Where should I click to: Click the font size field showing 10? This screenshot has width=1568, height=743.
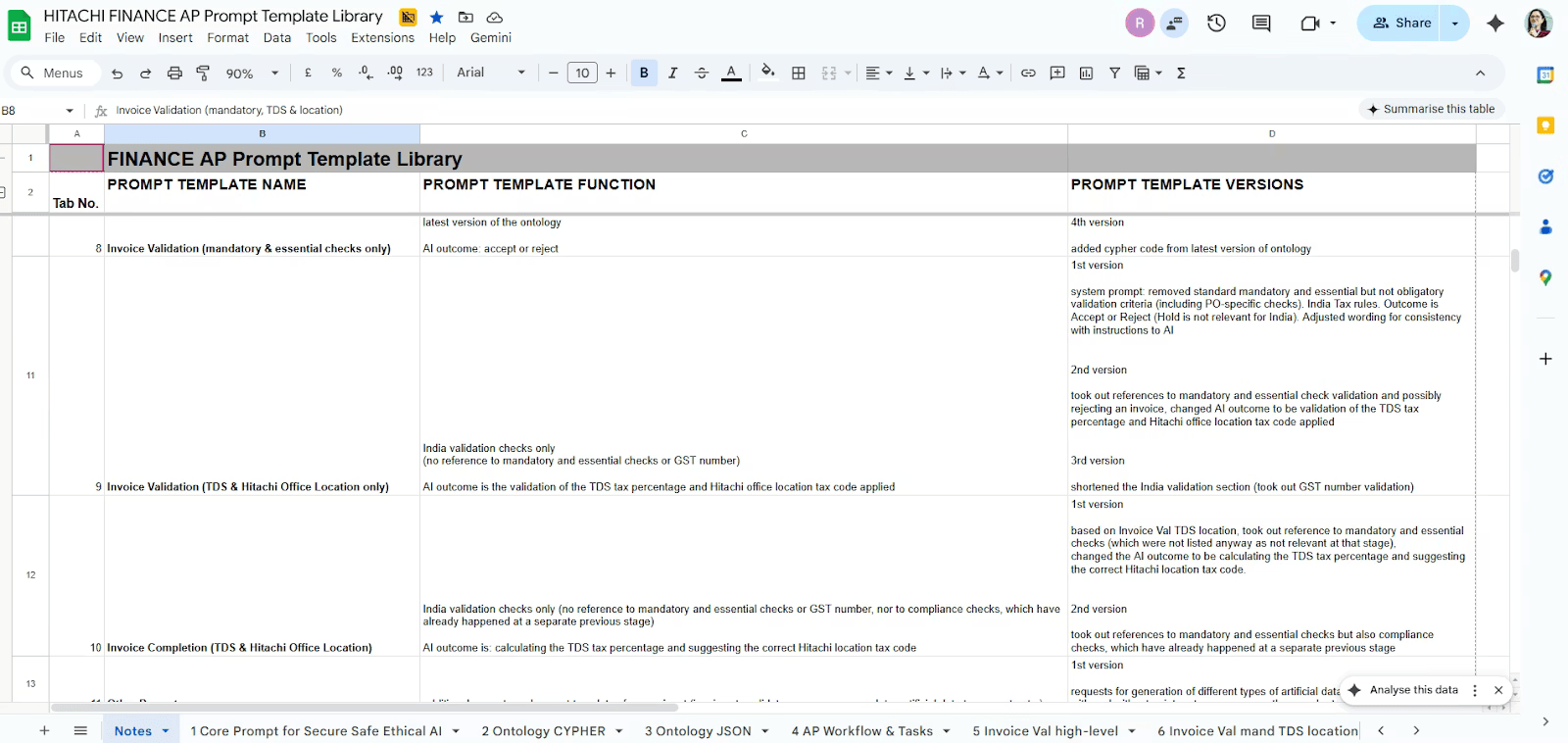click(x=582, y=73)
